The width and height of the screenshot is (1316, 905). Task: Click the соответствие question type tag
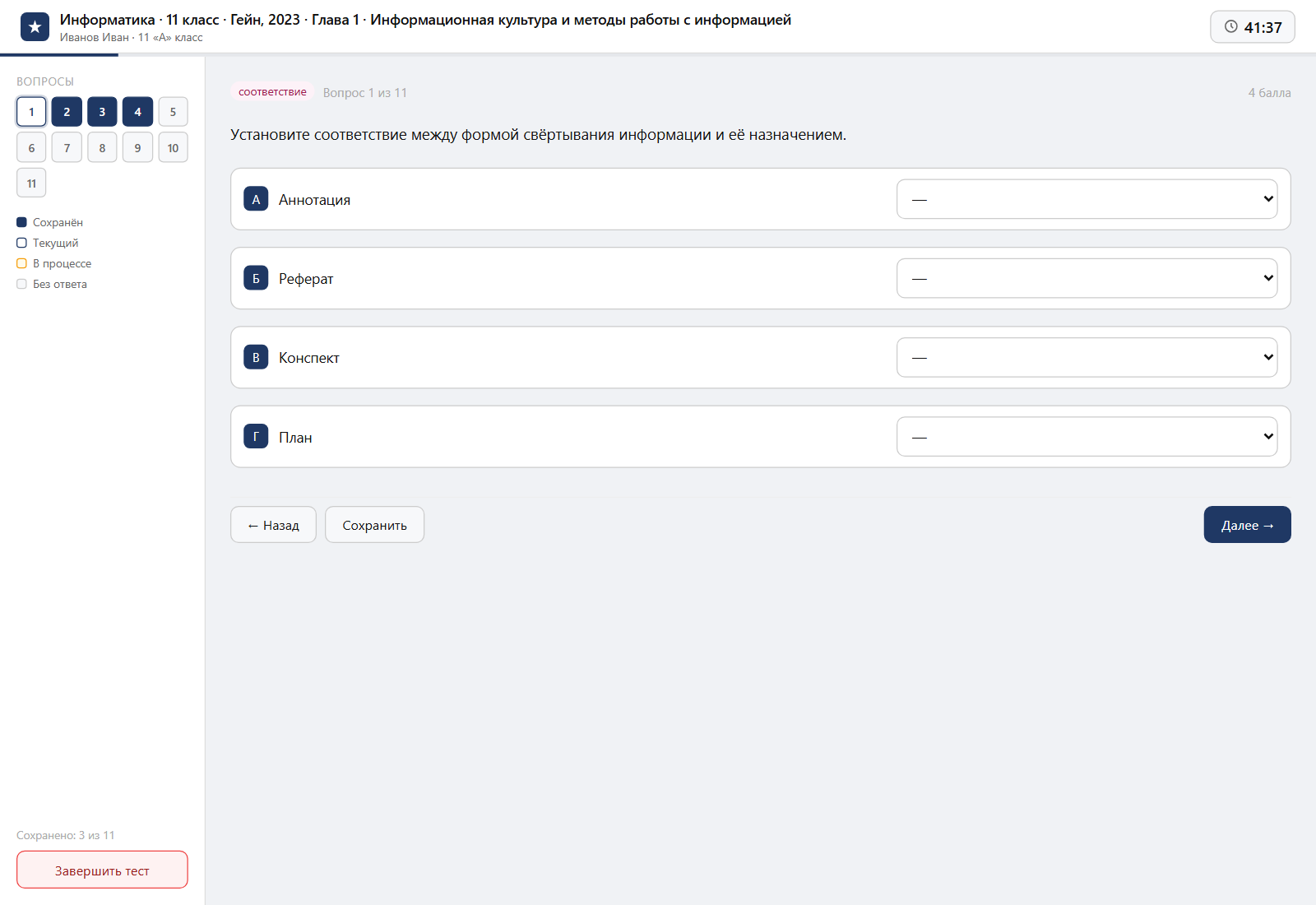272,92
